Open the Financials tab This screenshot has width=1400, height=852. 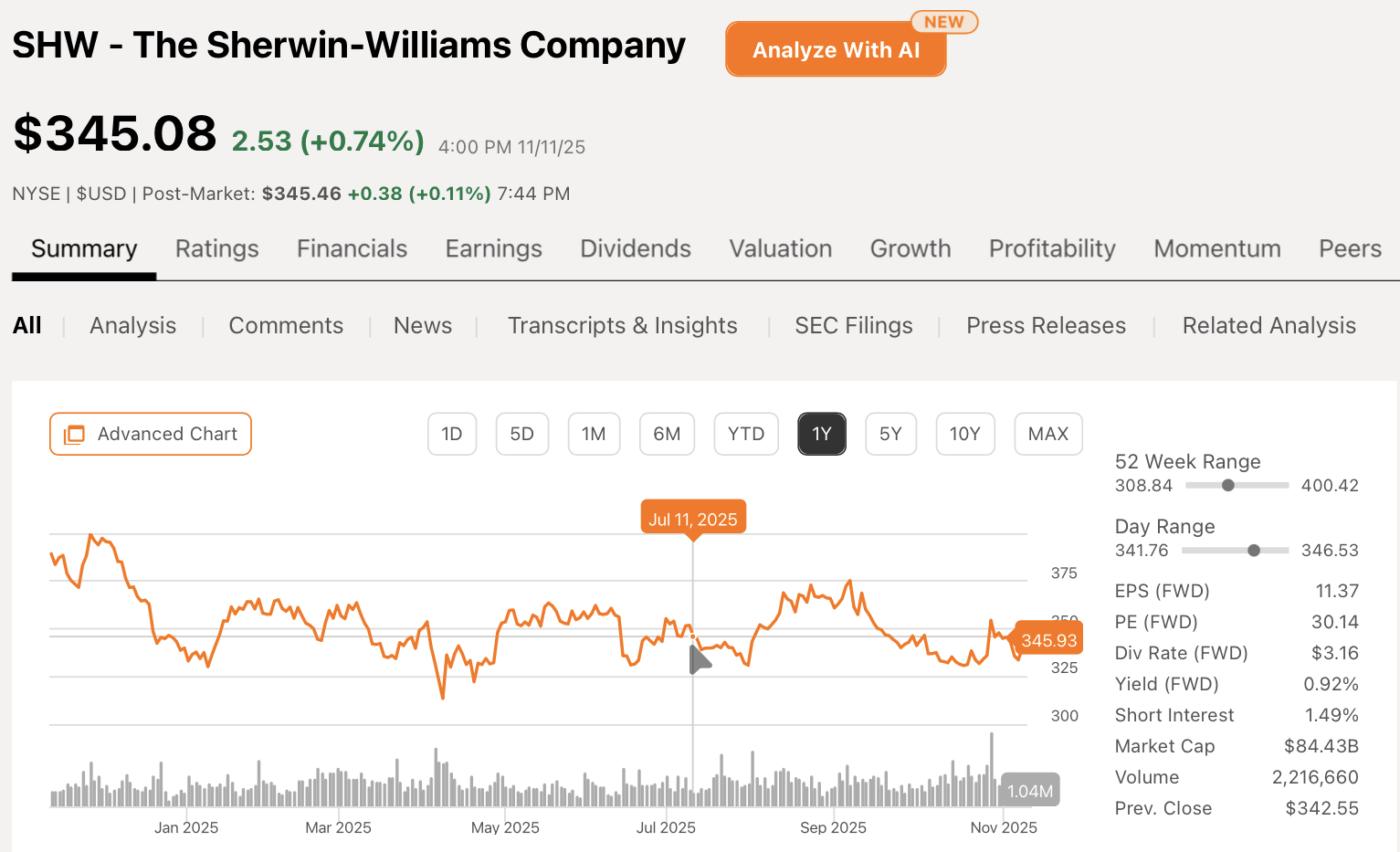click(352, 248)
